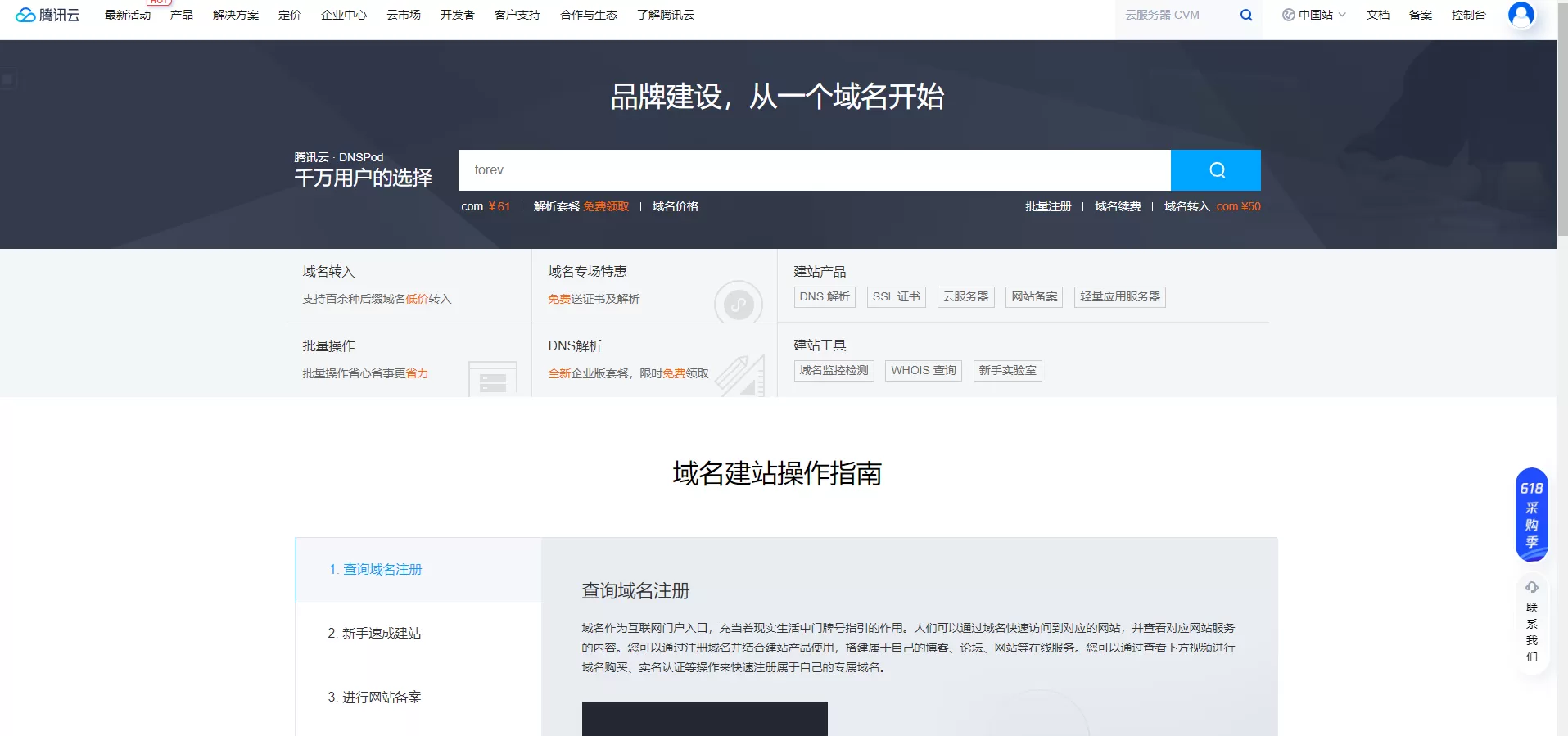Click the 轻量应用服务器 product tag
1568x736 pixels.
[1120, 296]
